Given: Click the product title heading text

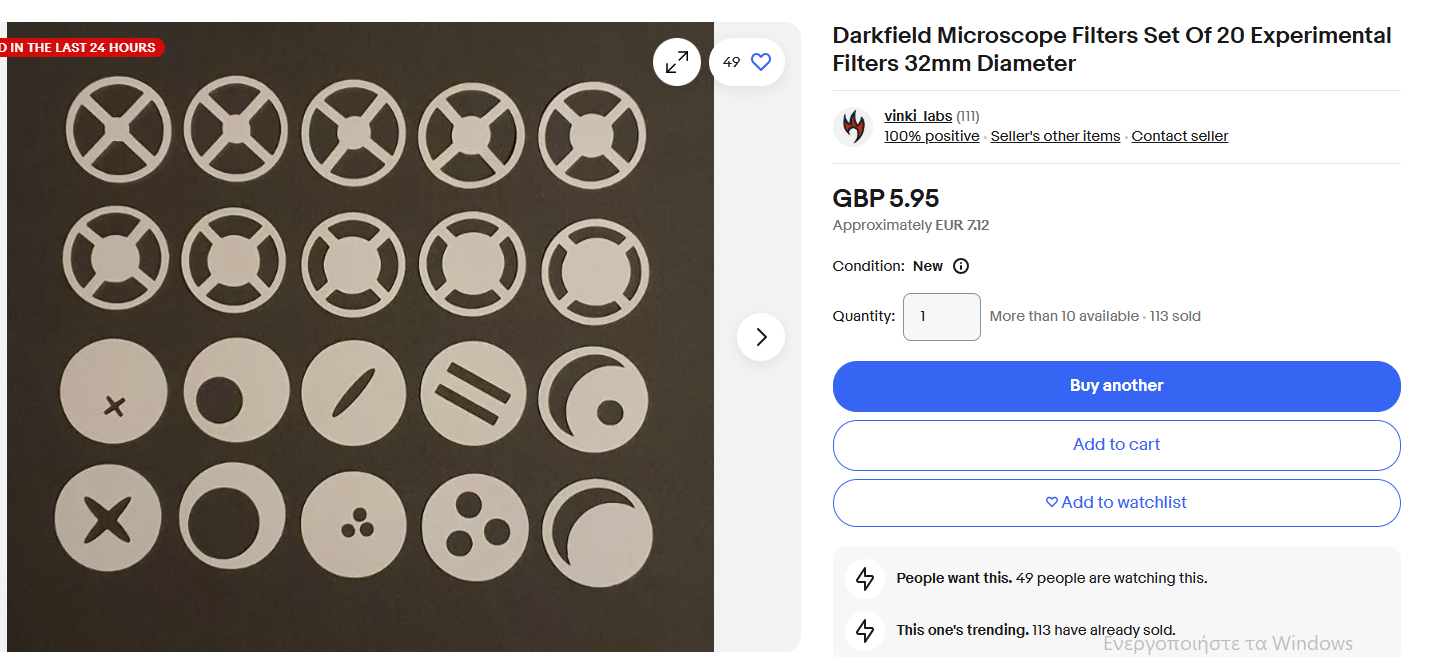Looking at the screenshot, I should pos(1111,49).
